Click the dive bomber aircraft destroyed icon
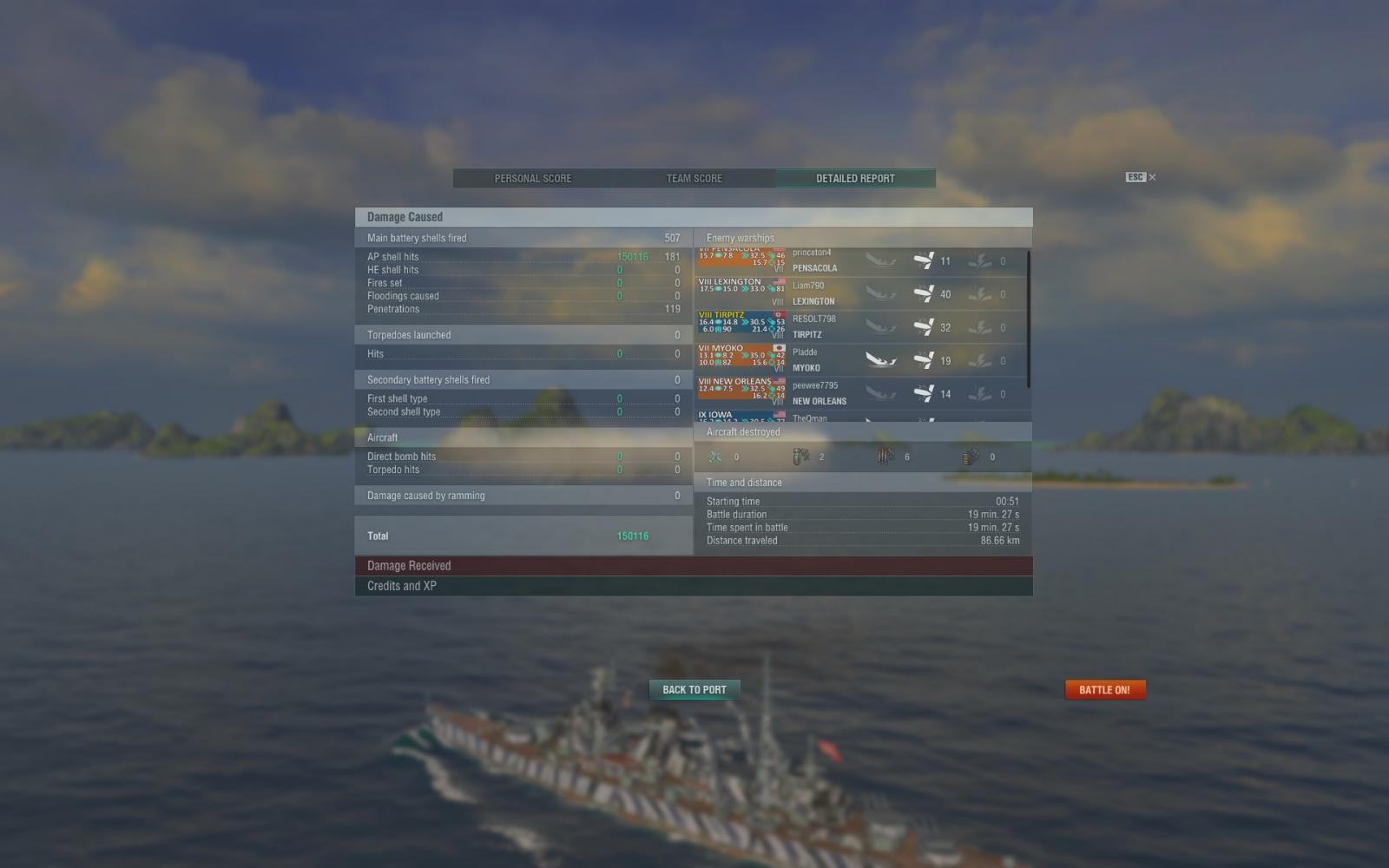The image size is (1389, 868). 801,457
